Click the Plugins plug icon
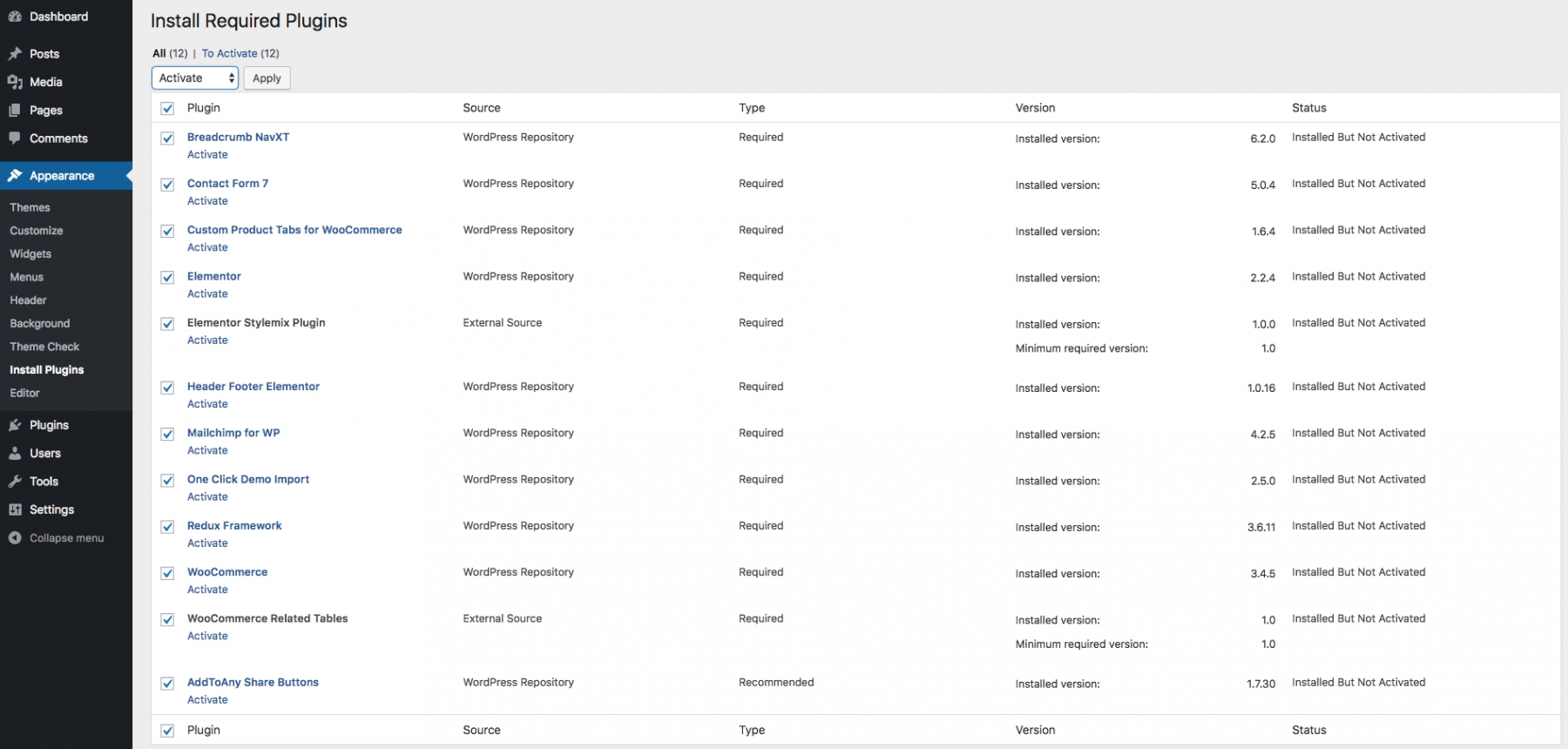Image resolution: width=1568 pixels, height=749 pixels. [15, 425]
